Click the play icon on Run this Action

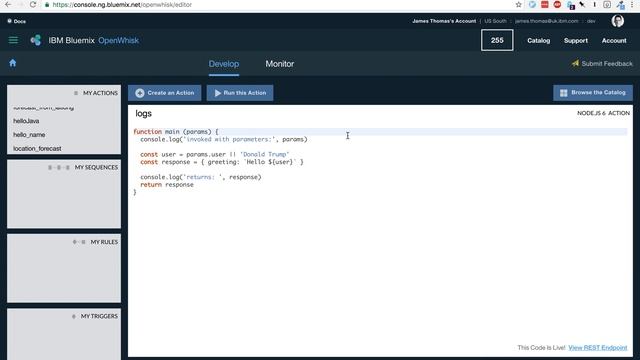coord(218,93)
